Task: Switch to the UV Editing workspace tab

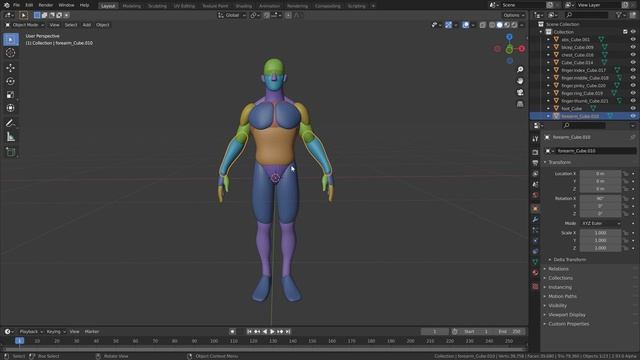Action: [184, 6]
